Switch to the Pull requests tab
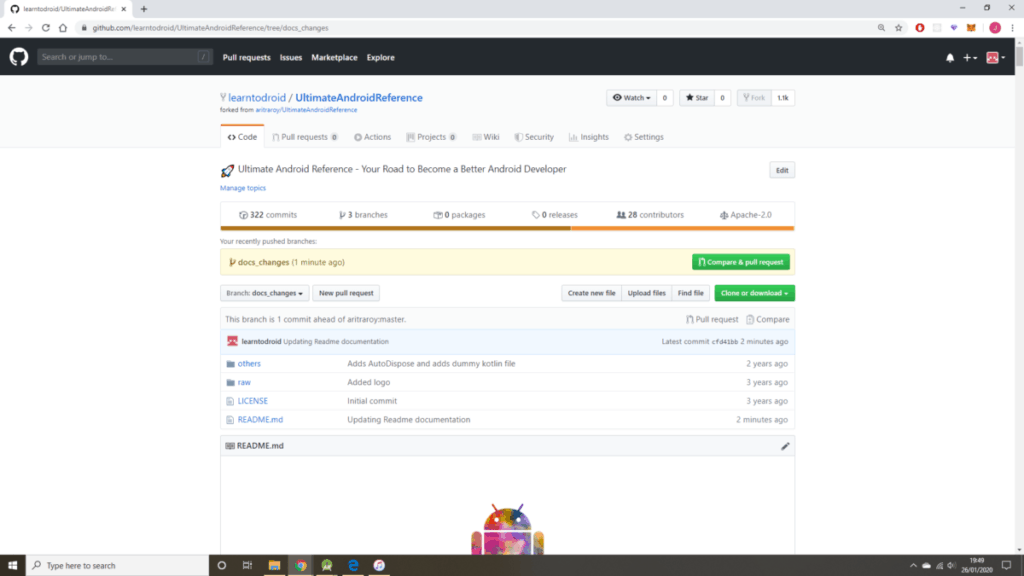Image resolution: width=1024 pixels, height=576 pixels. [x=304, y=137]
